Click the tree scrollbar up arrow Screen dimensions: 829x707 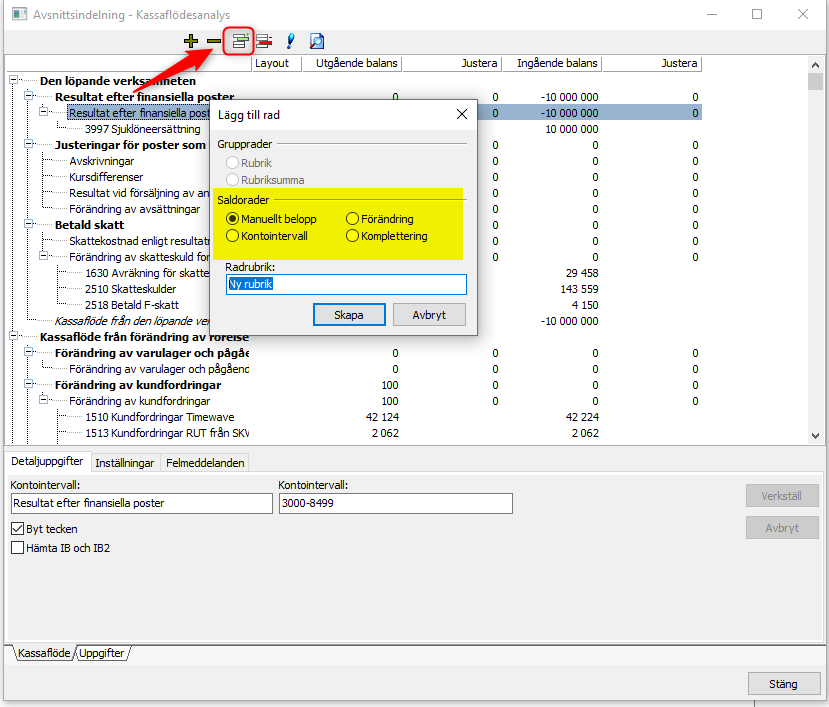point(815,65)
